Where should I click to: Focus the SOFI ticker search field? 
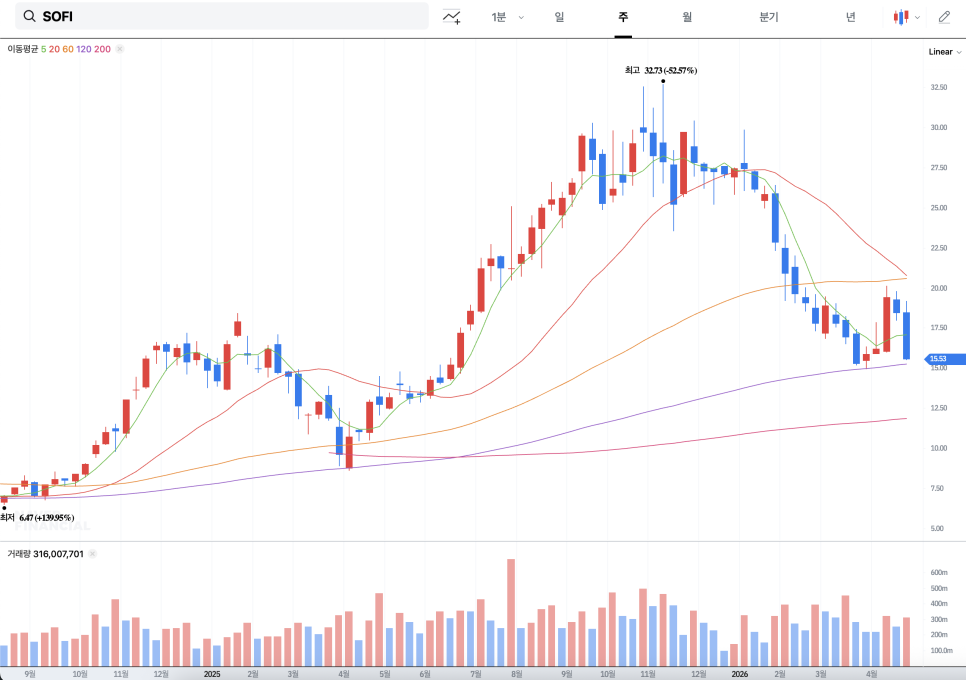(x=230, y=17)
